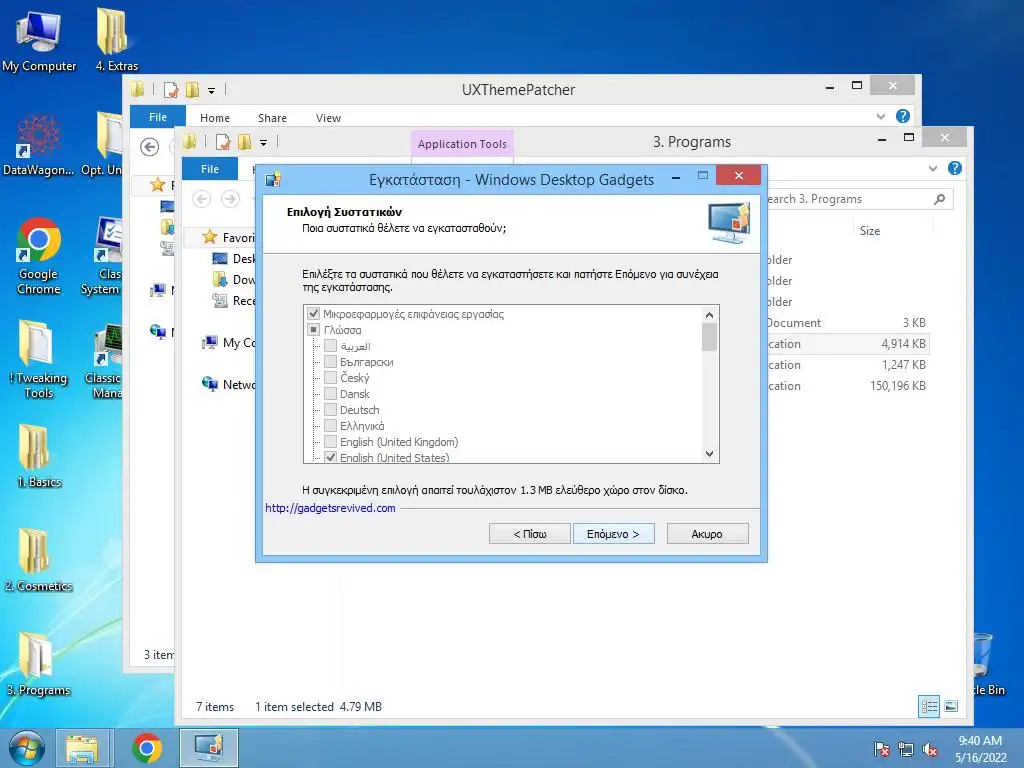Viewport: 1024px width, 768px height.
Task: Check the Deutsch language checkbox
Action: click(330, 409)
